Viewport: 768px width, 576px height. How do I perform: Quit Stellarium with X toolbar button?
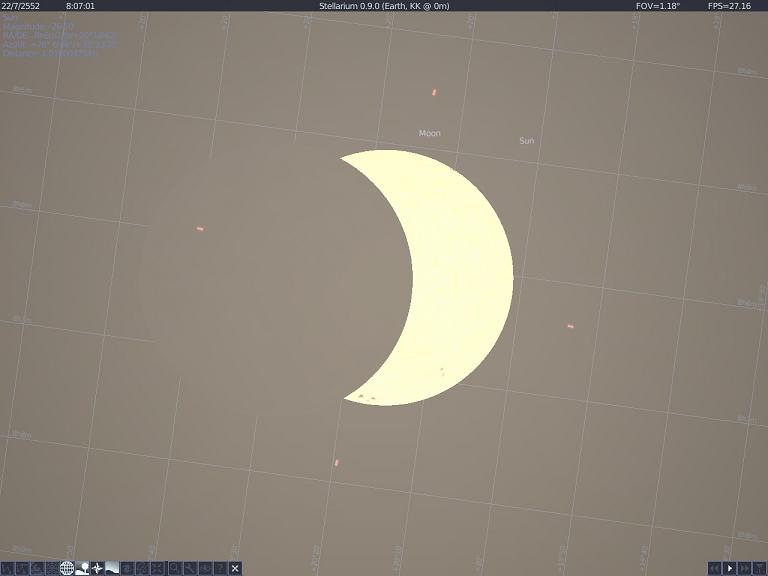pyautogui.click(x=235, y=568)
